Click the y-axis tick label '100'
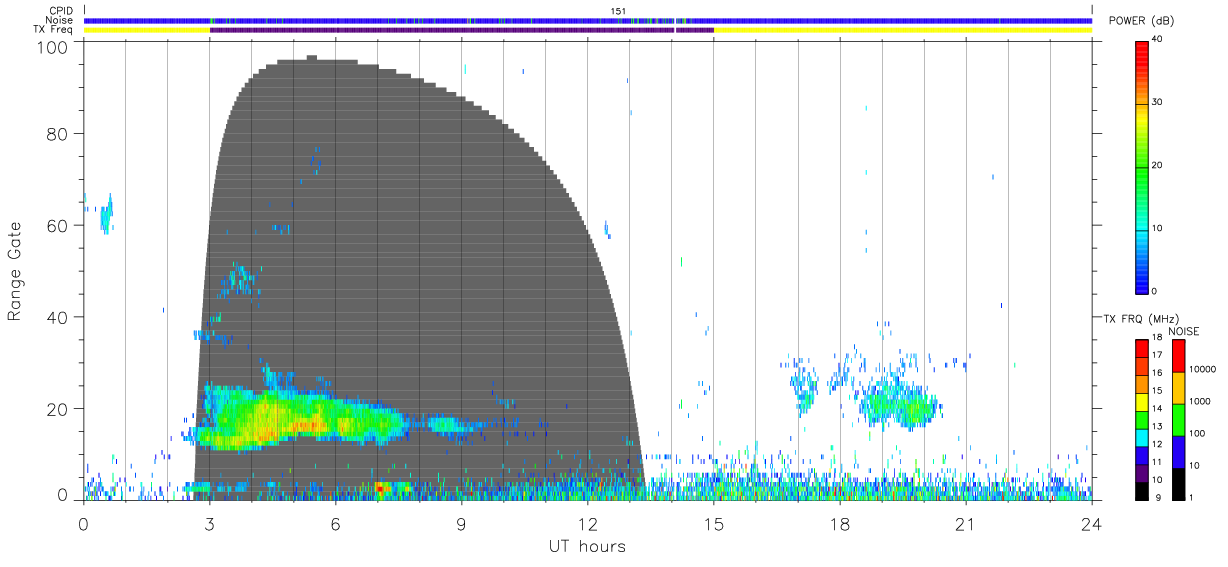The height and width of the screenshot is (567, 1228). click(52, 47)
